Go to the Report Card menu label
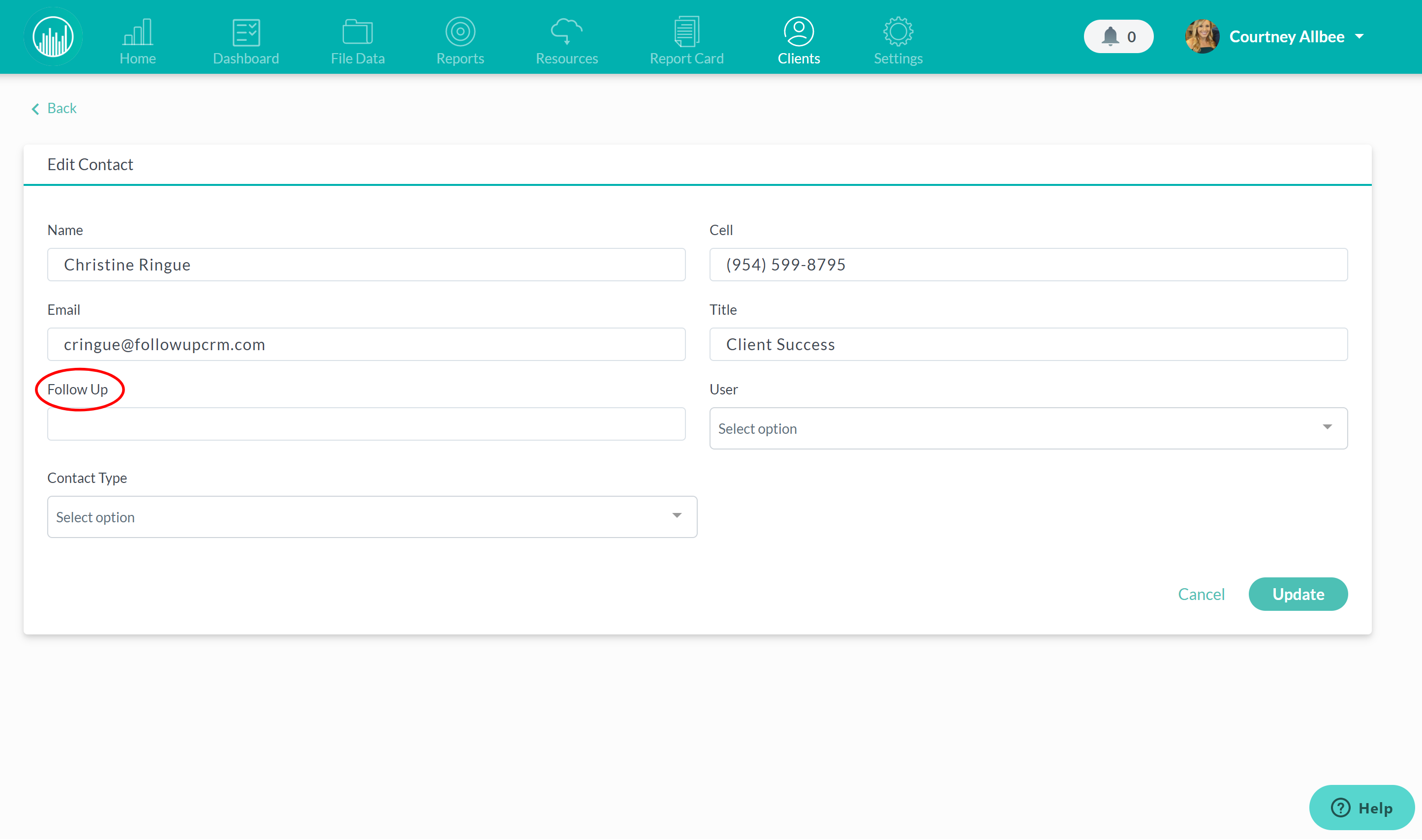1422x840 pixels. (686, 59)
